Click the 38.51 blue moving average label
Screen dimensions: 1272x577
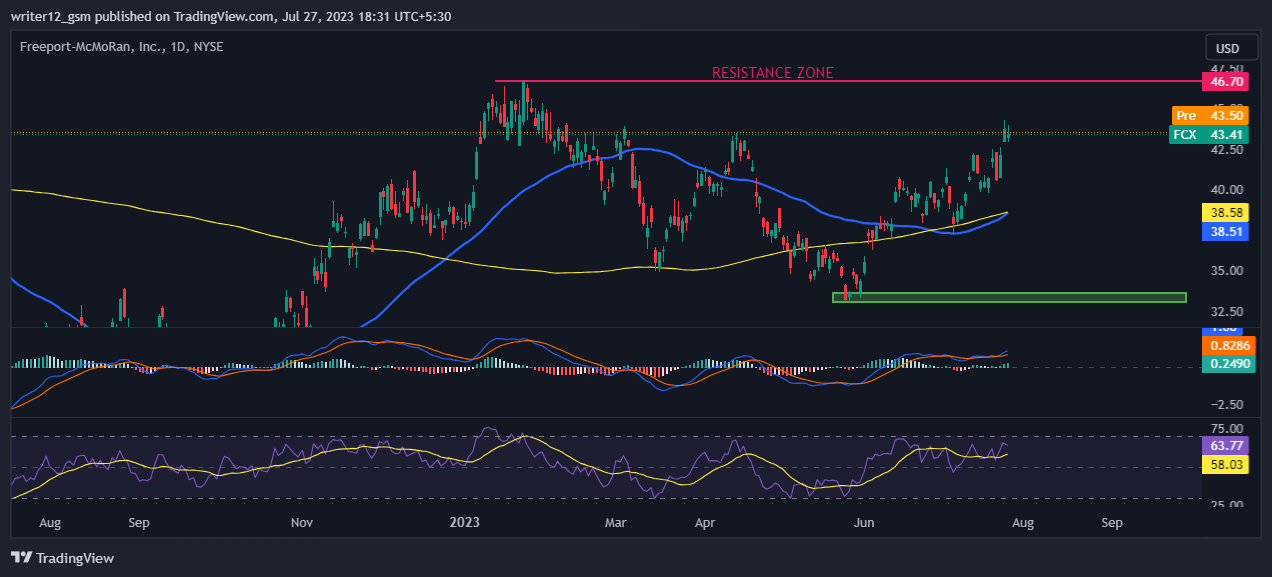[1226, 230]
